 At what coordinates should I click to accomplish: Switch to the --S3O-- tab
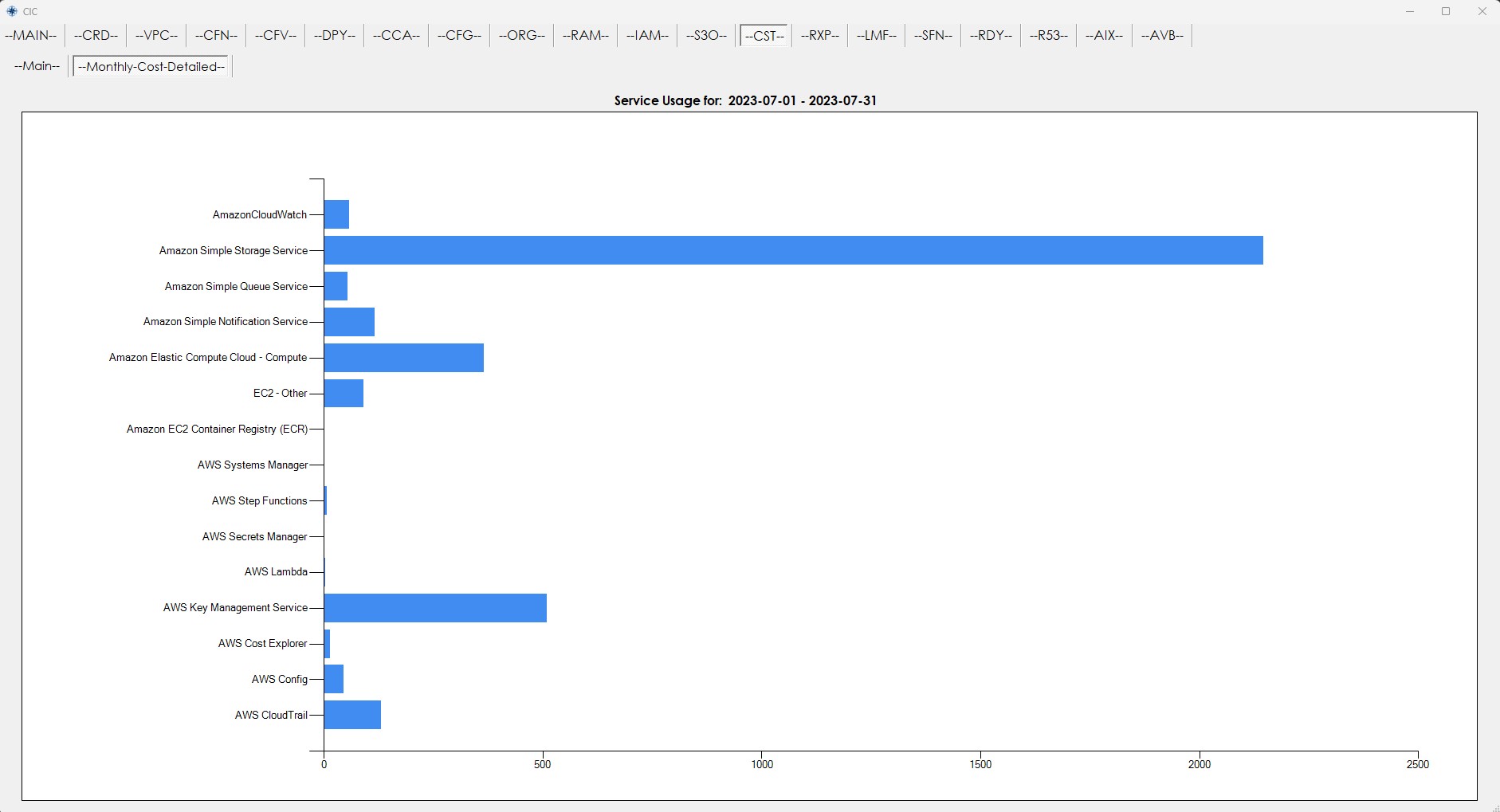[x=706, y=36]
